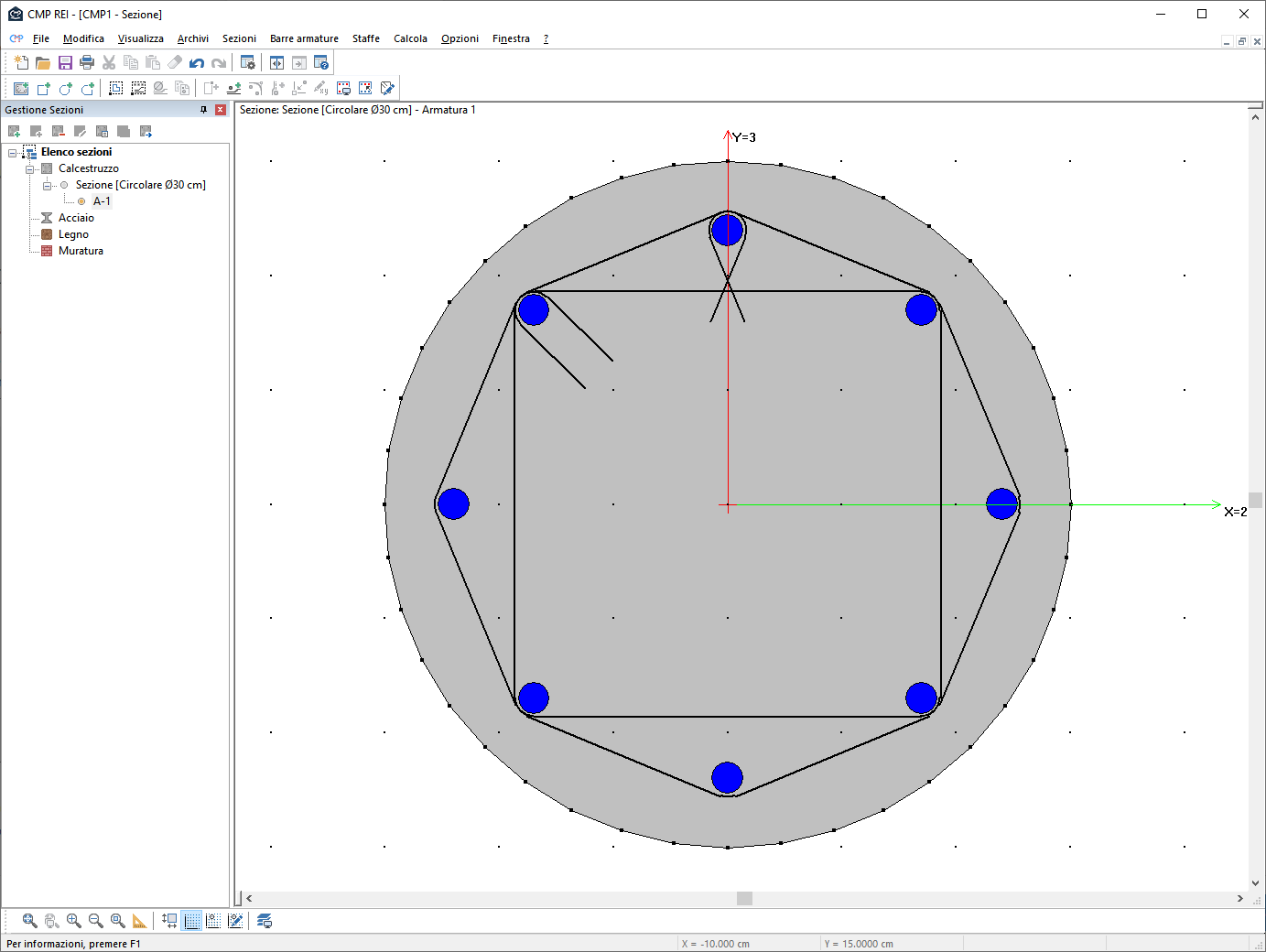Open the Archivi menu
Viewport: 1266px width, 952px height.
(192, 38)
